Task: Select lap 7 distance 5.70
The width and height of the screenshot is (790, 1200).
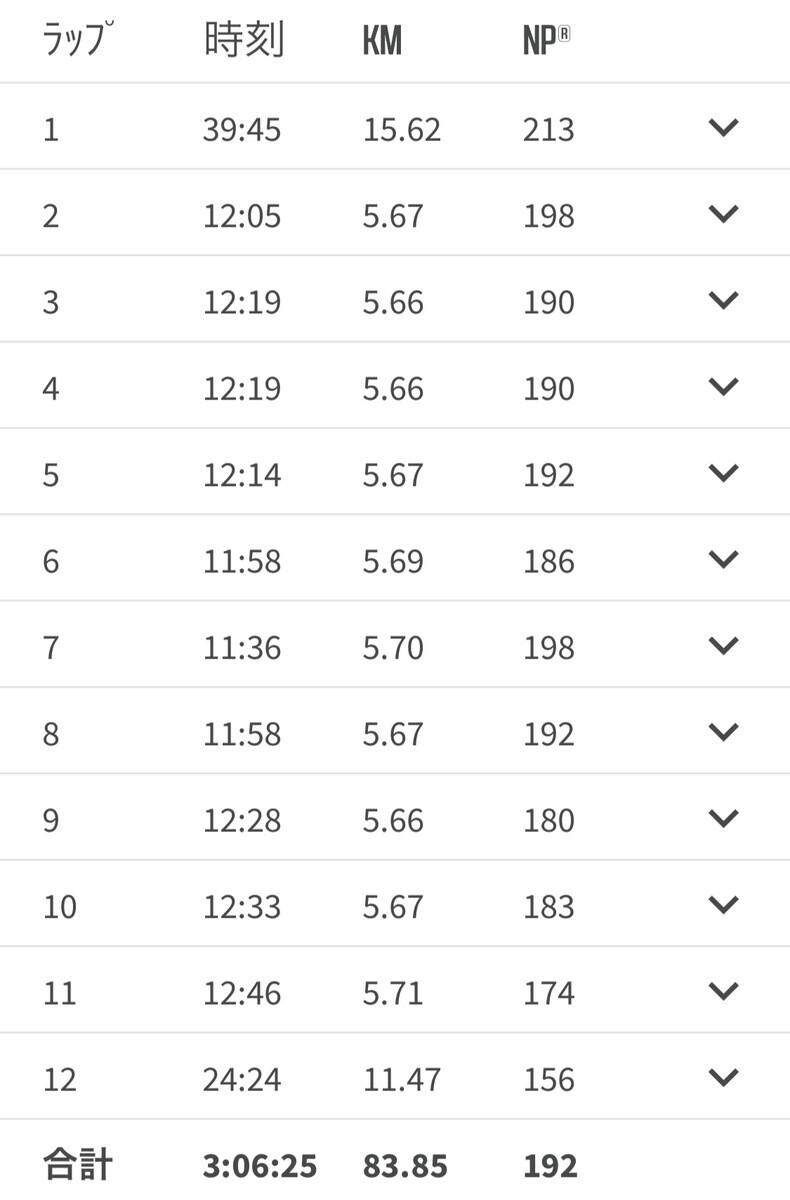Action: tap(393, 648)
